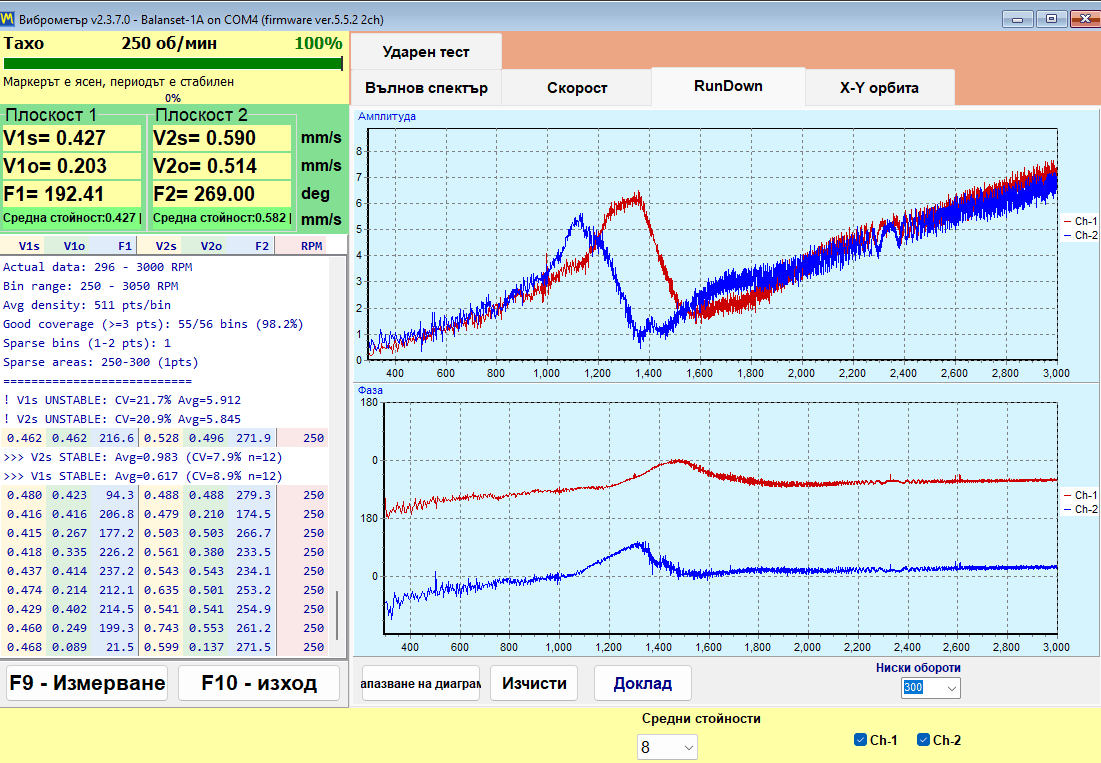Click the Плоскост 2 group heading
The width and height of the screenshot is (1101, 763).
(x=202, y=114)
